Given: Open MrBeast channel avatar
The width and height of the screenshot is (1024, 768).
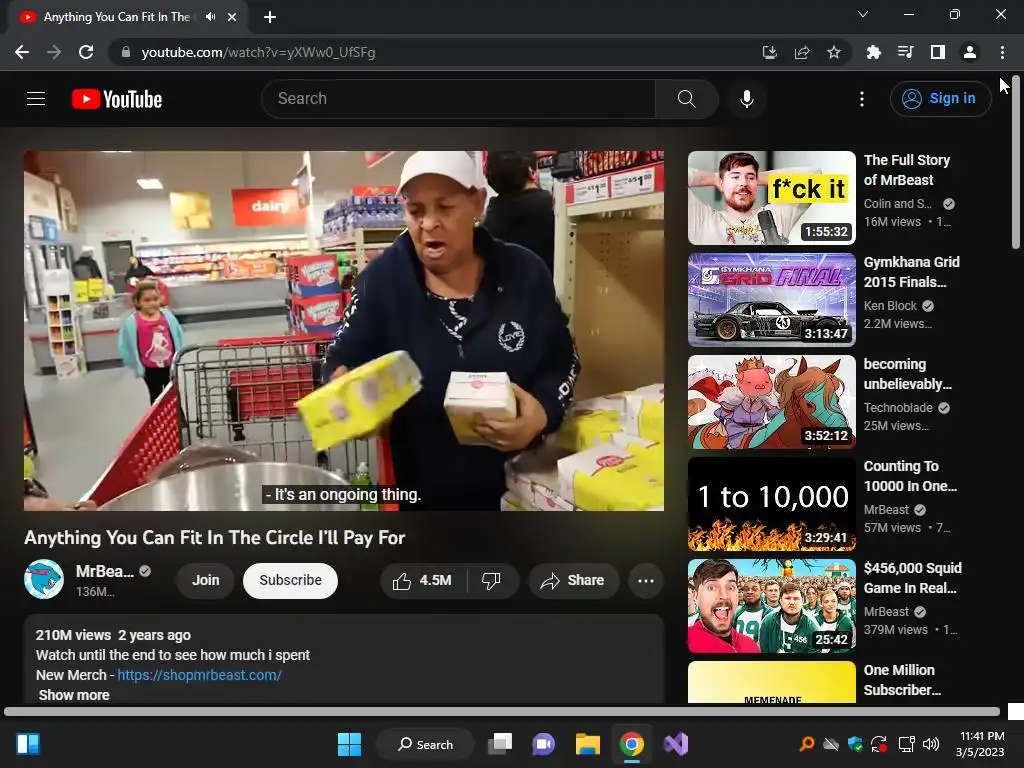Looking at the screenshot, I should tap(44, 579).
